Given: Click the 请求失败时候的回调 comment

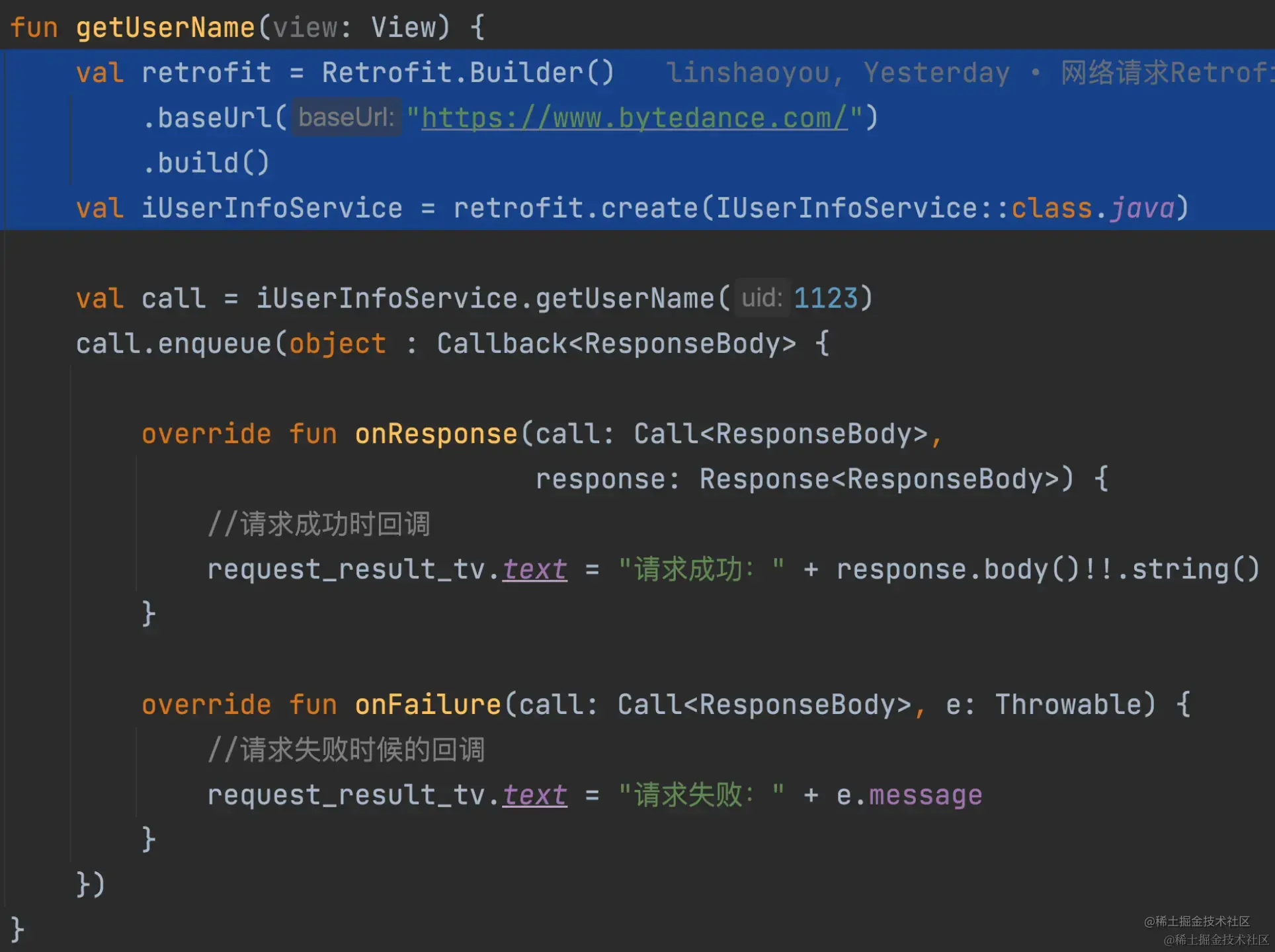Looking at the screenshot, I should [x=346, y=750].
